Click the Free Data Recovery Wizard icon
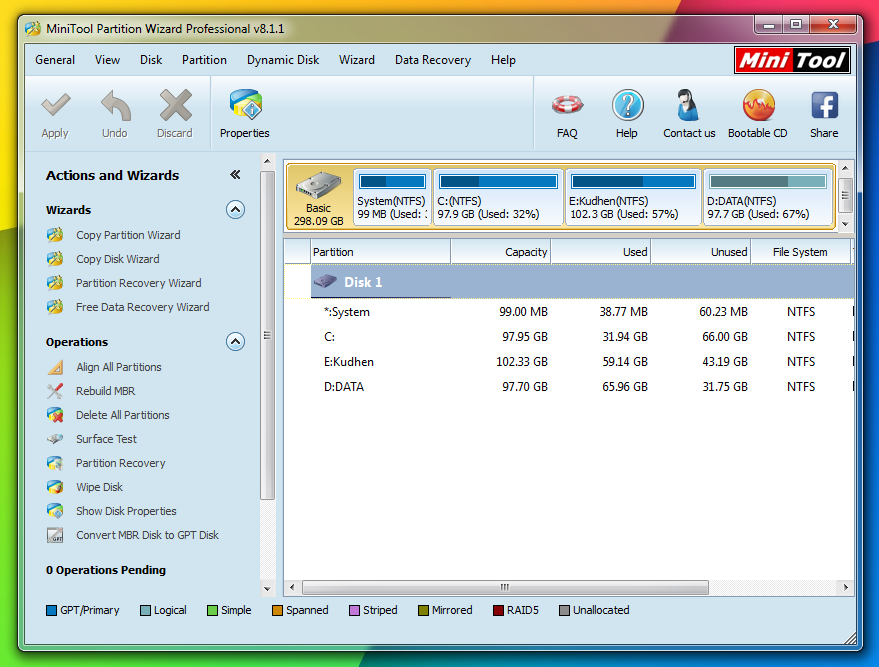Image resolution: width=879 pixels, height=667 pixels. (x=55, y=307)
